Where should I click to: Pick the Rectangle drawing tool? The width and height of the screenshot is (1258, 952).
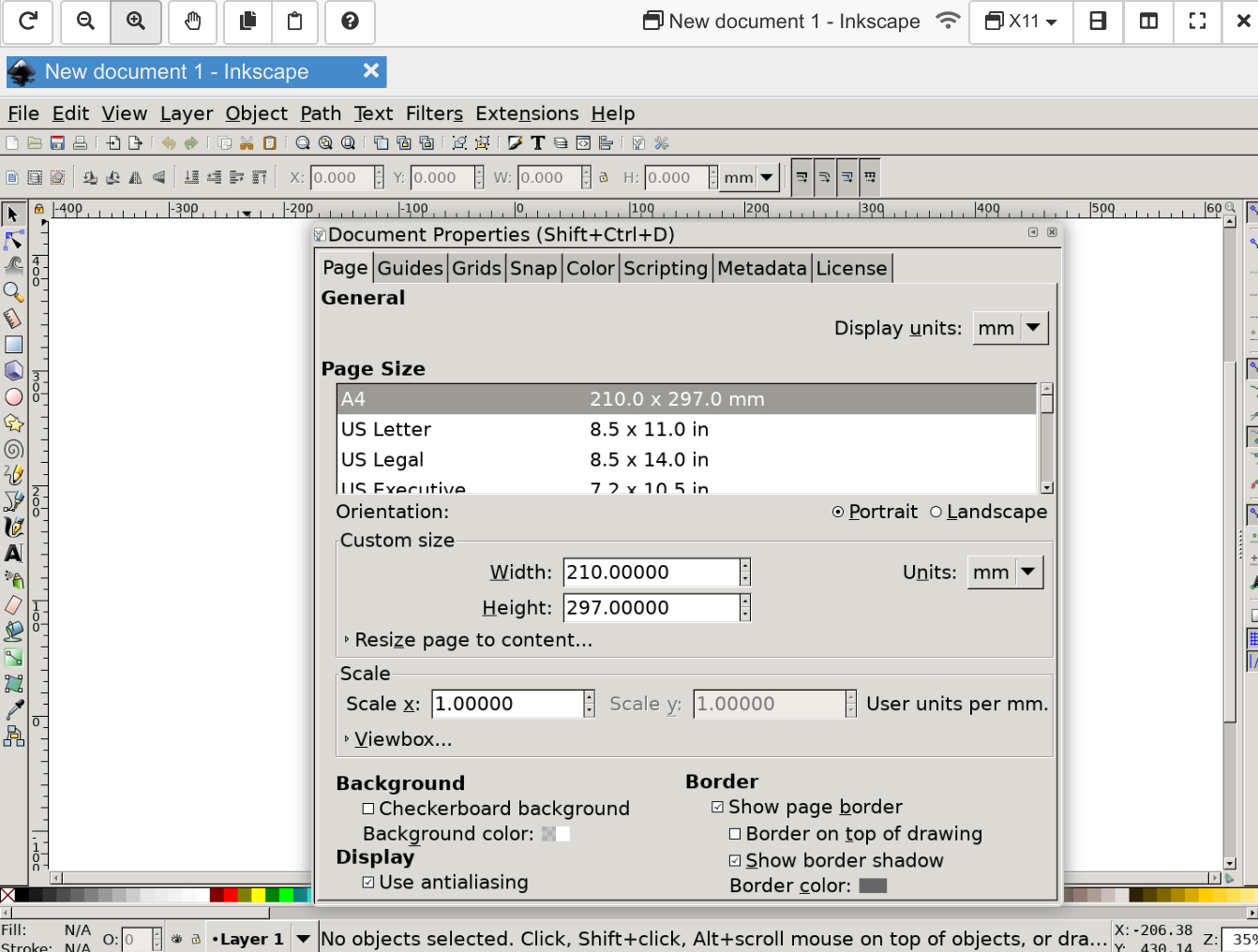(x=13, y=345)
